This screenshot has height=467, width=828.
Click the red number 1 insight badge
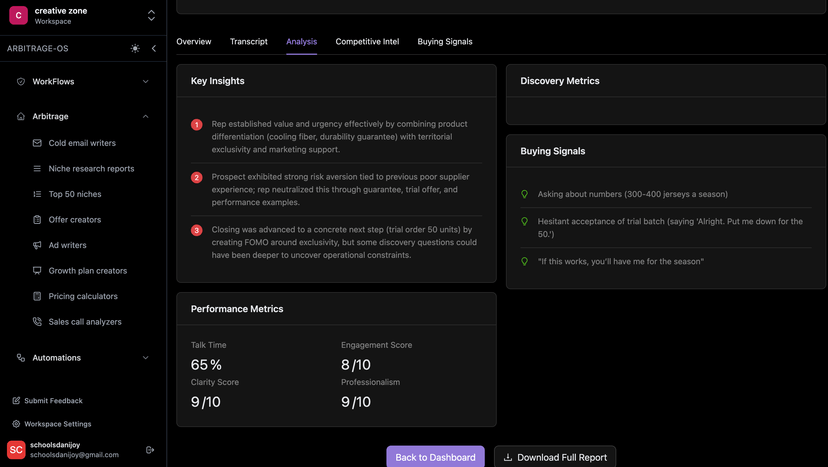tap(196, 125)
